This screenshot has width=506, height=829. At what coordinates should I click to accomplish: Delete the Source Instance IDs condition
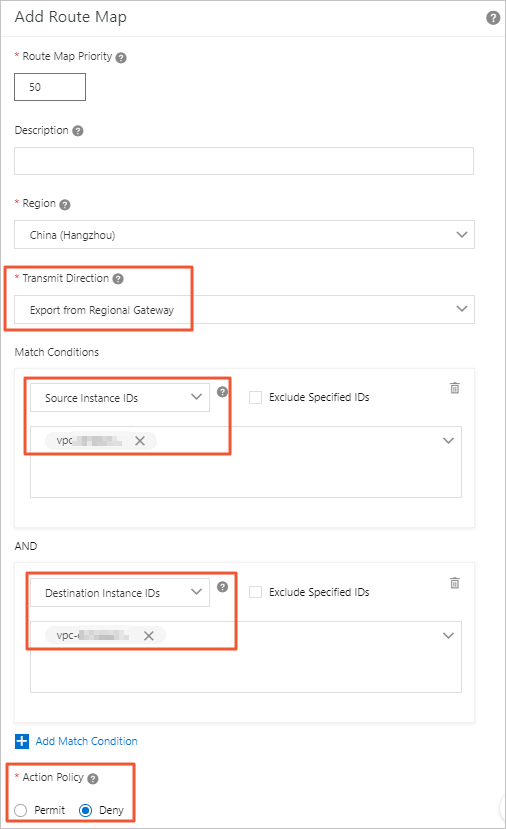click(455, 388)
